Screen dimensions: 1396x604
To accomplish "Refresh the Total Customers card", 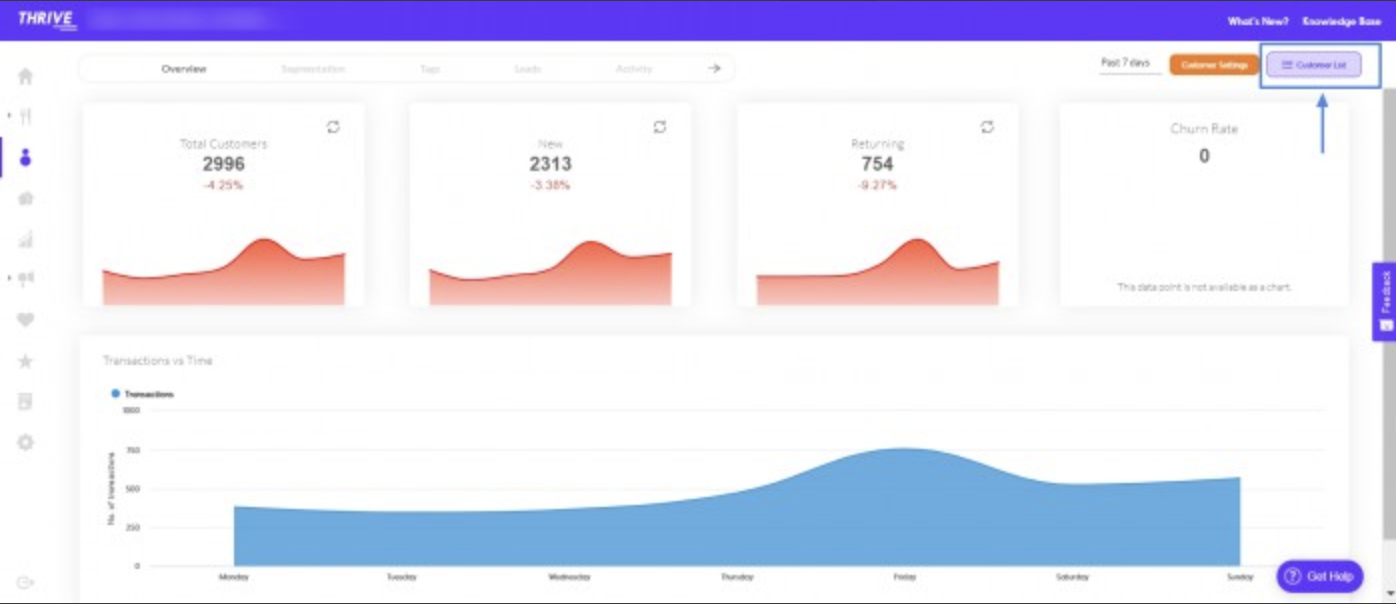I will point(333,127).
